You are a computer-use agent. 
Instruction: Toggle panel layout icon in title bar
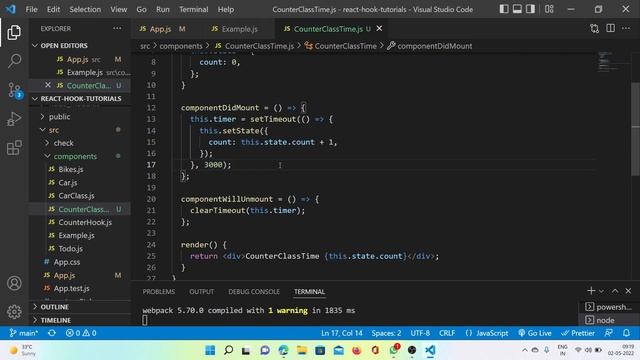click(517, 9)
